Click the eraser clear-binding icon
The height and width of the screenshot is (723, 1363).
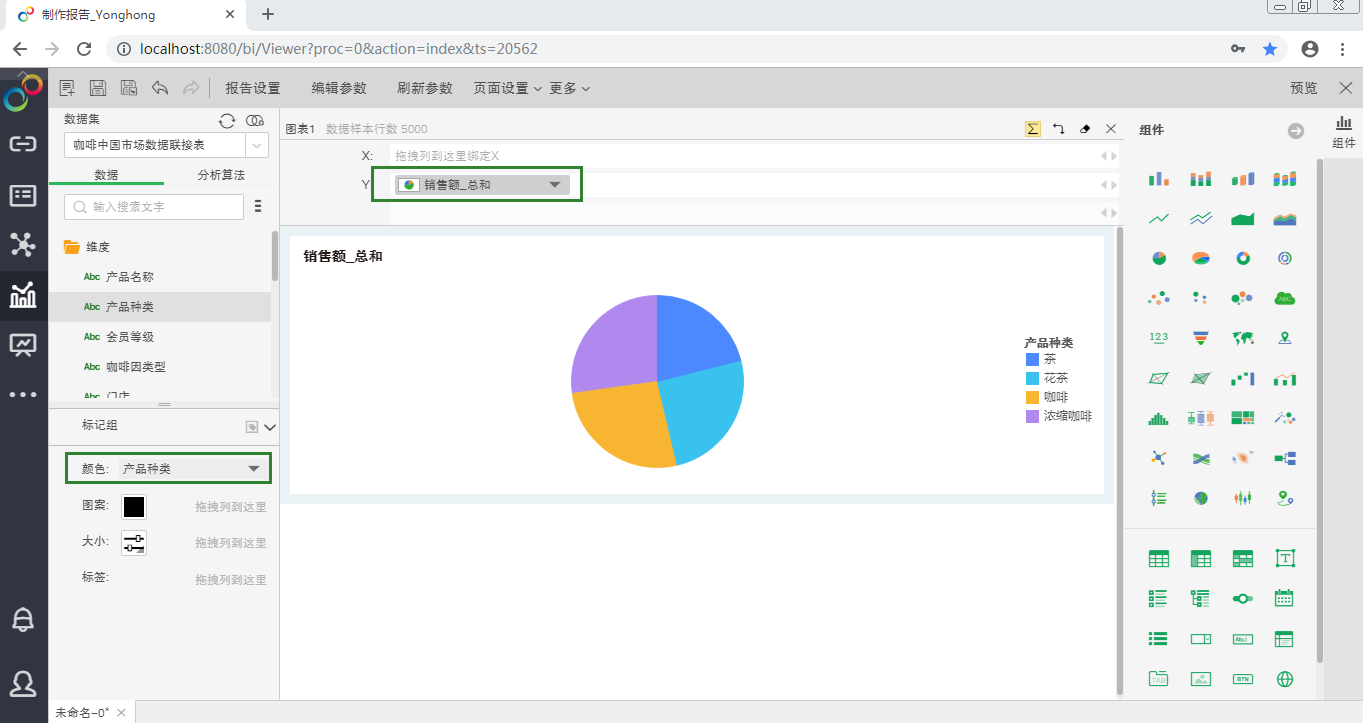tap(1085, 129)
